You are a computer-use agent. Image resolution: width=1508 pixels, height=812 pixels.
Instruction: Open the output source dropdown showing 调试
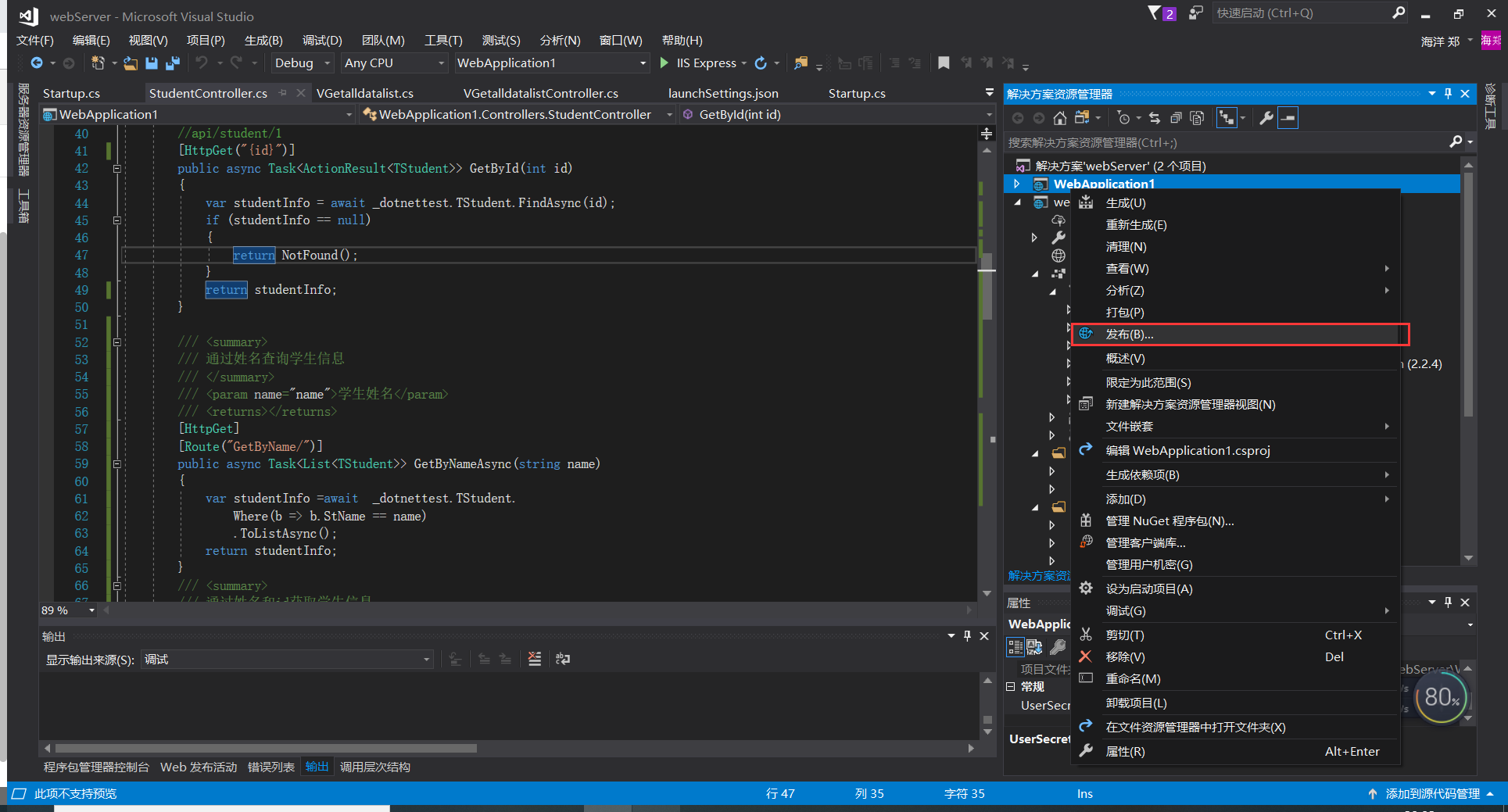pos(287,659)
